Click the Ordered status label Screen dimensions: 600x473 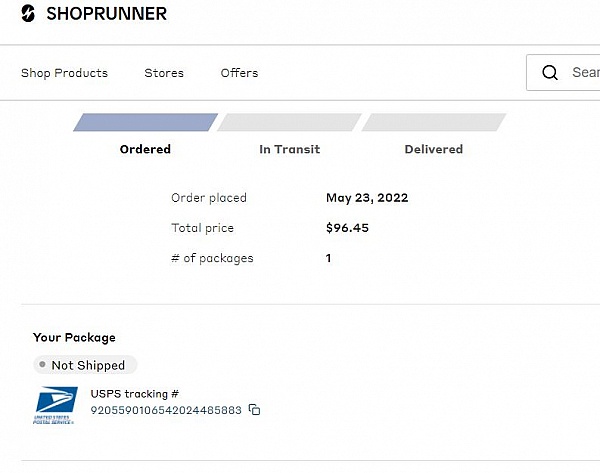click(x=145, y=149)
